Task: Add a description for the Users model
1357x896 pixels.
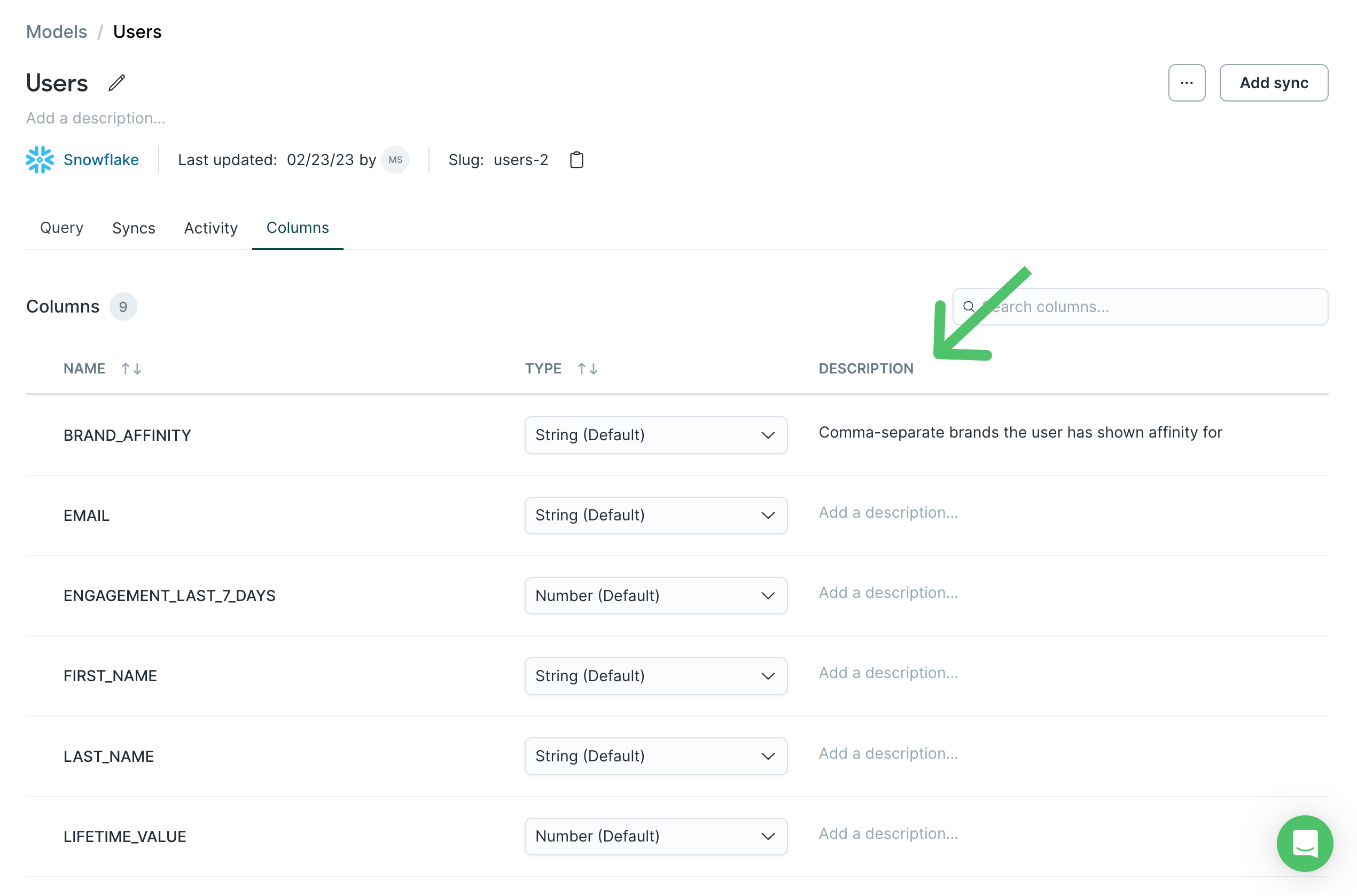Action: point(95,118)
